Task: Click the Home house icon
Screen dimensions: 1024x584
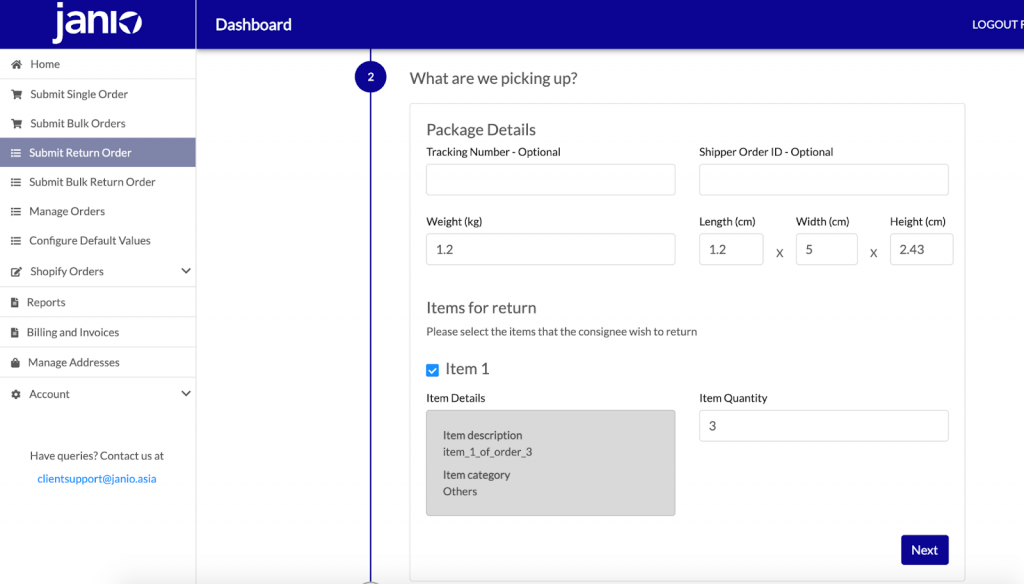Action: 16,64
